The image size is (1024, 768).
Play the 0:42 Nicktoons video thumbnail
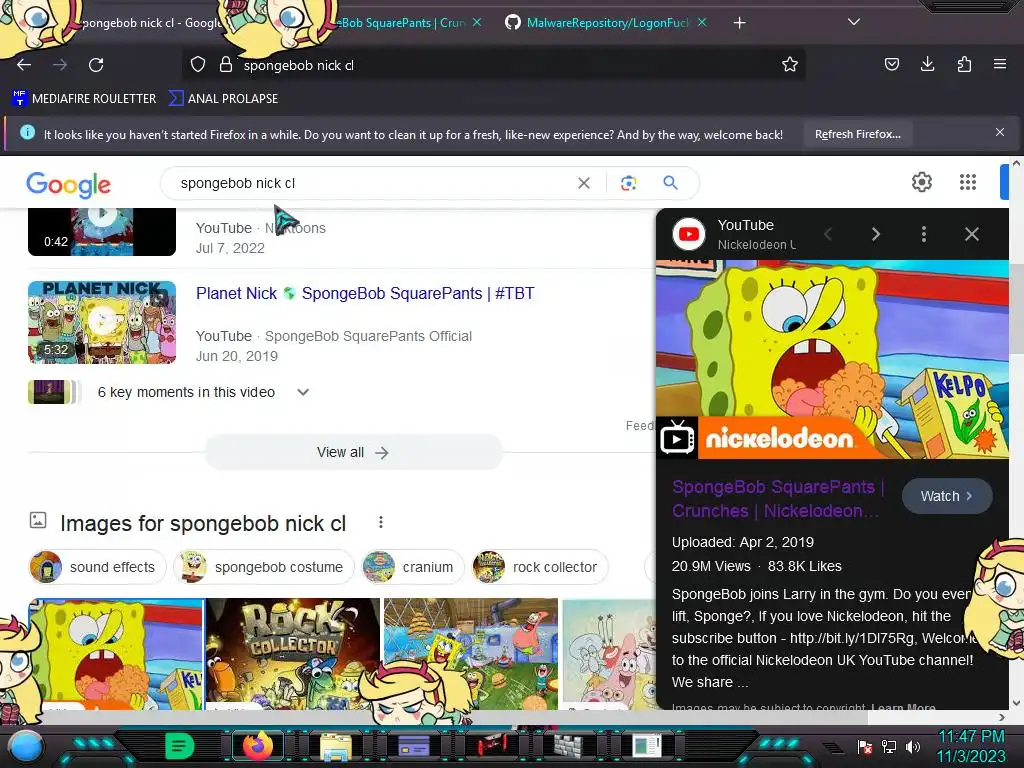(x=102, y=232)
